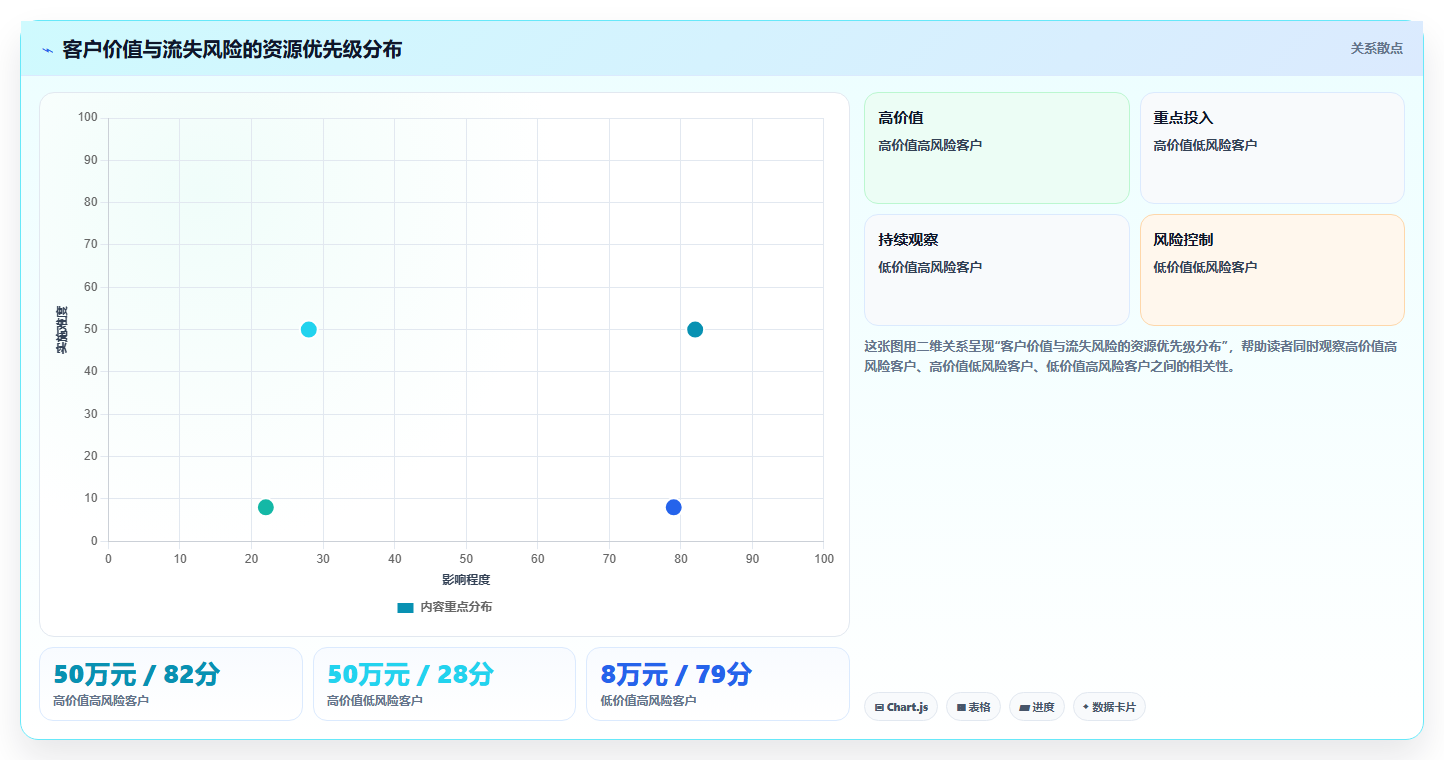The width and height of the screenshot is (1444, 760).
Task: Click the y-axis title 实施难度
Action: (x=62, y=330)
